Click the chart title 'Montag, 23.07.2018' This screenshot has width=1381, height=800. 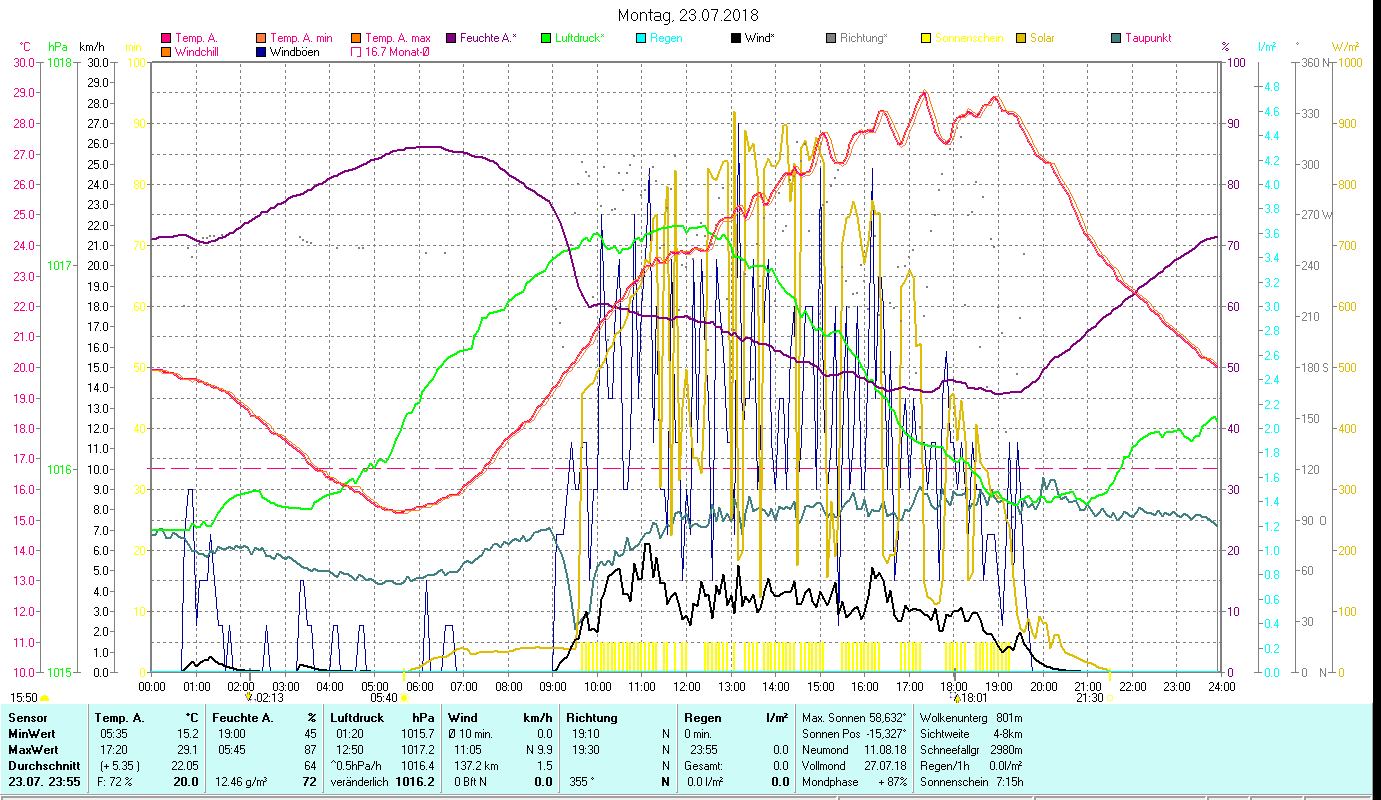click(688, 15)
